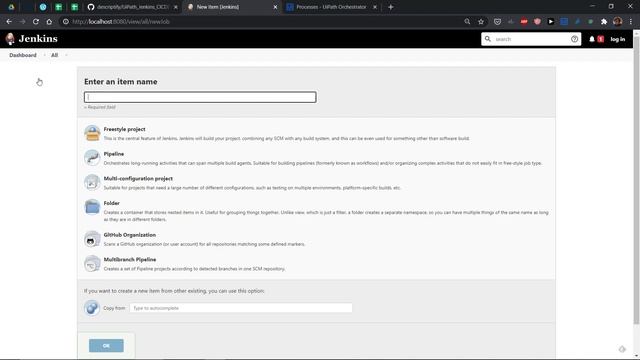Close the UiPath Orchestrator tab
Viewport: 640px width, 360px height.
pyautogui.click(x=375, y=7)
